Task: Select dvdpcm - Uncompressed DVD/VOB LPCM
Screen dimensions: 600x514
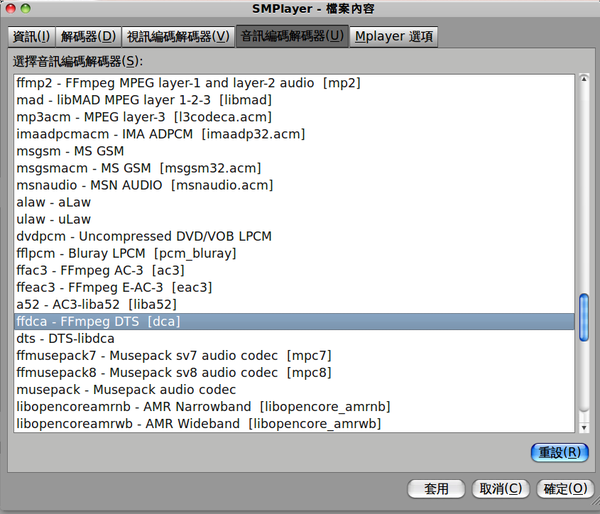Action: click(294, 236)
